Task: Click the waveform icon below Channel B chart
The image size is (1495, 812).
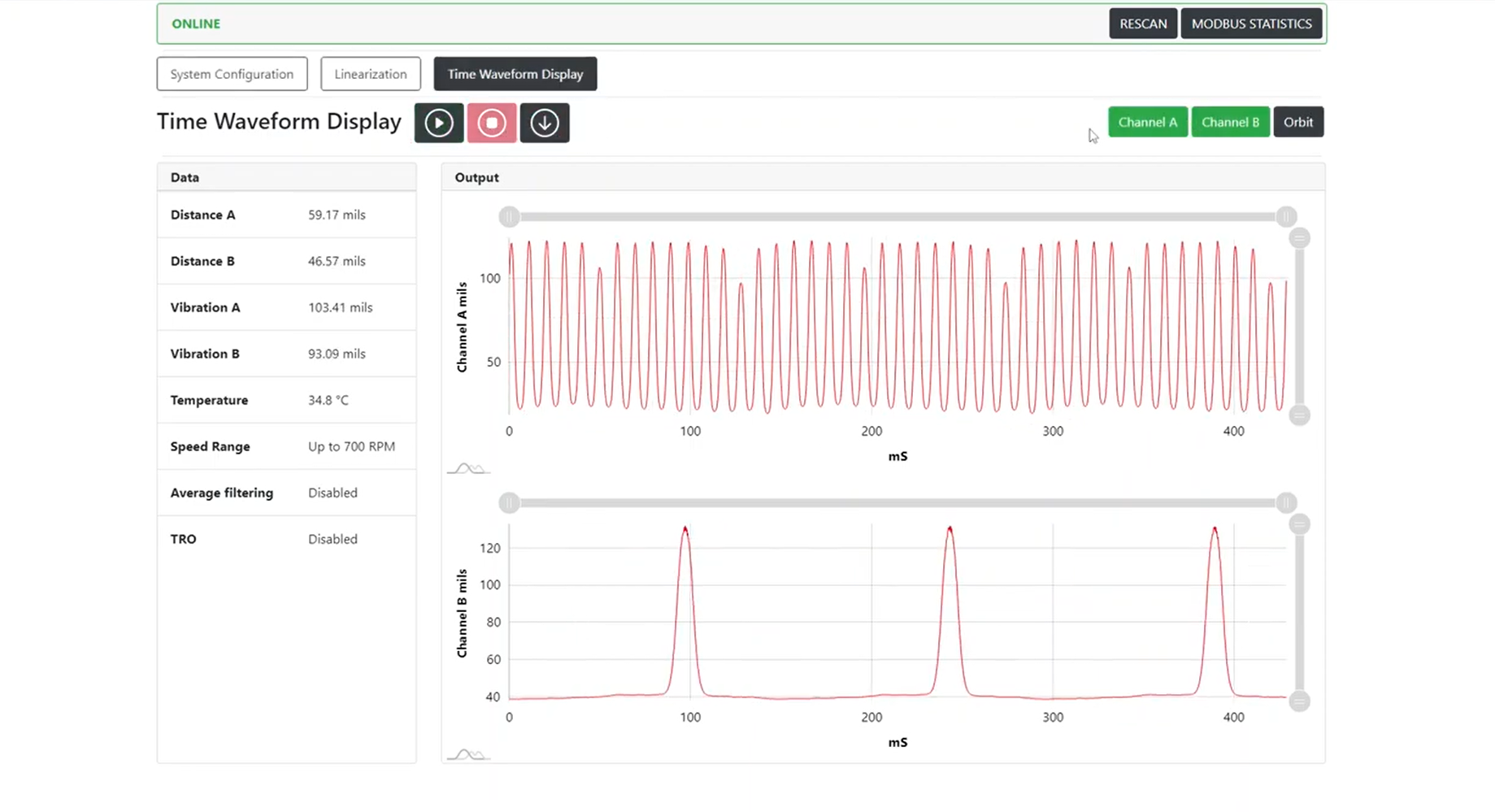Action: 468,754
